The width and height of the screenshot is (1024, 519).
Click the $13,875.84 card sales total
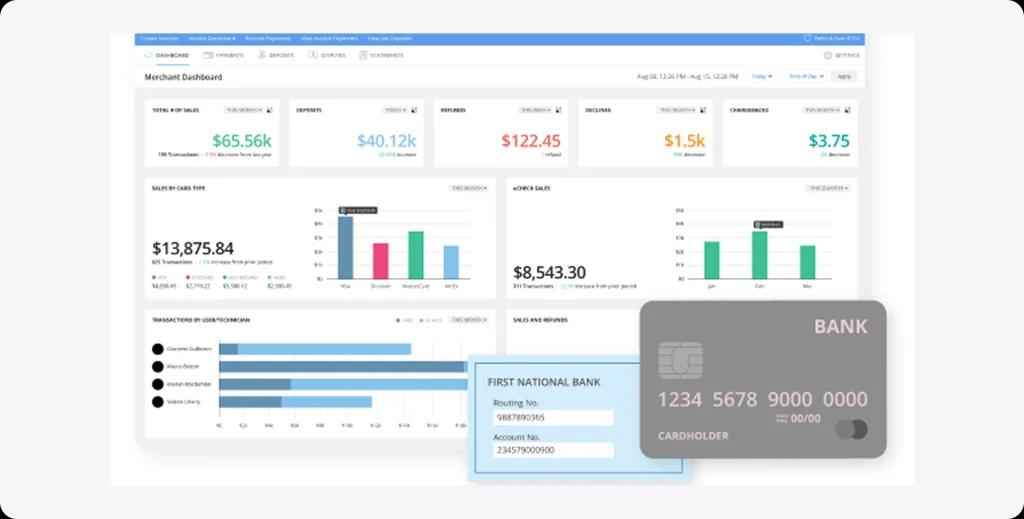[193, 248]
